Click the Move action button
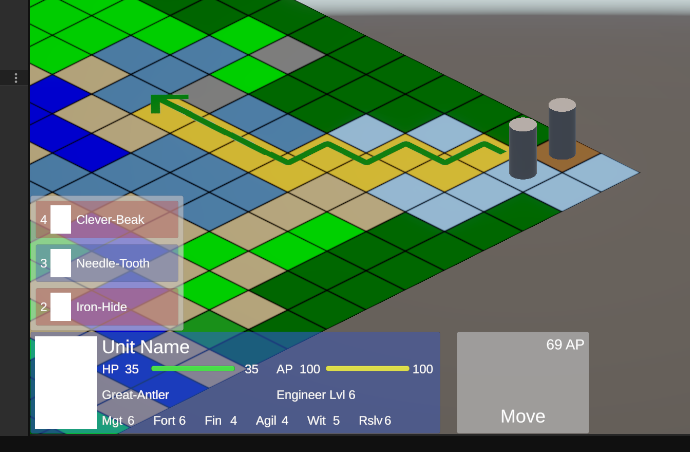This screenshot has height=452, width=690. click(x=523, y=382)
